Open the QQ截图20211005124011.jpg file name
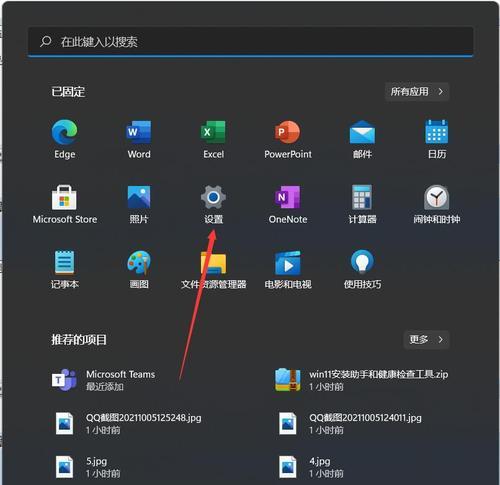 (x=365, y=418)
